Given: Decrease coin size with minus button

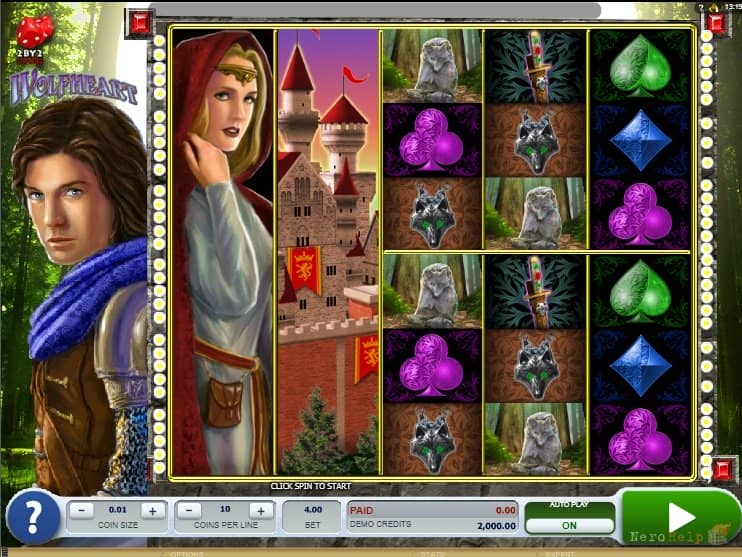Looking at the screenshot, I should pos(81,511).
